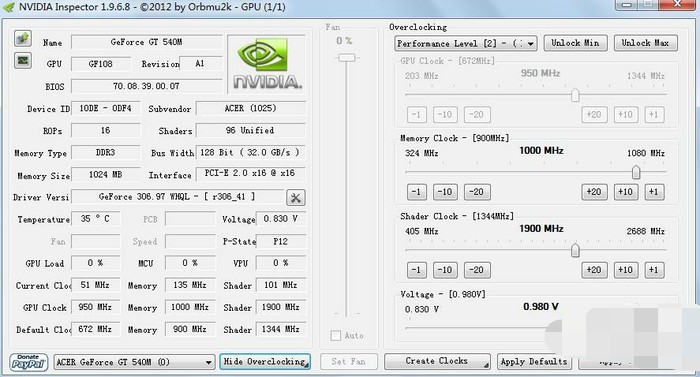The width and height of the screenshot is (700, 377).
Task: Open the Performance Level dropdown
Action: 466,43
